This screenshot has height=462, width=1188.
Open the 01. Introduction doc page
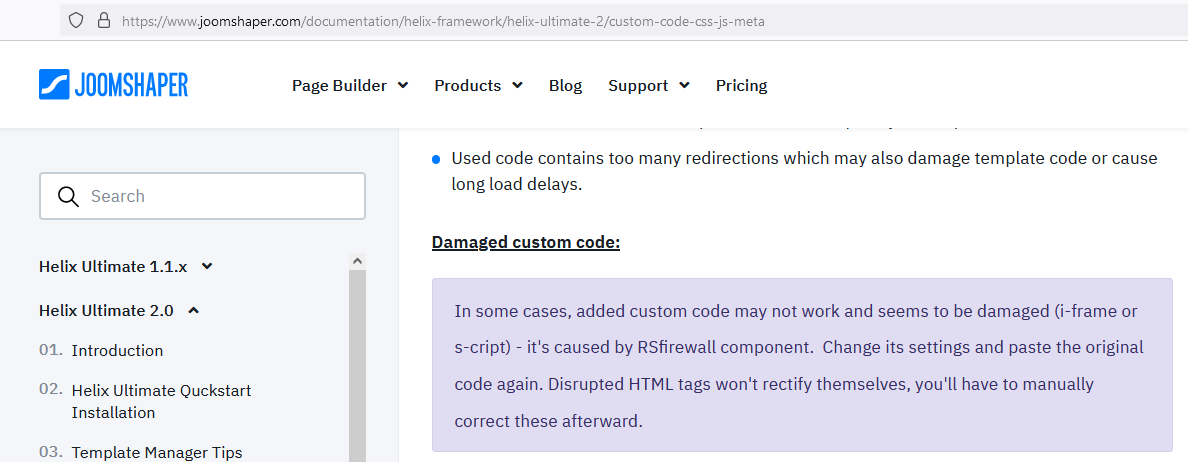point(117,351)
